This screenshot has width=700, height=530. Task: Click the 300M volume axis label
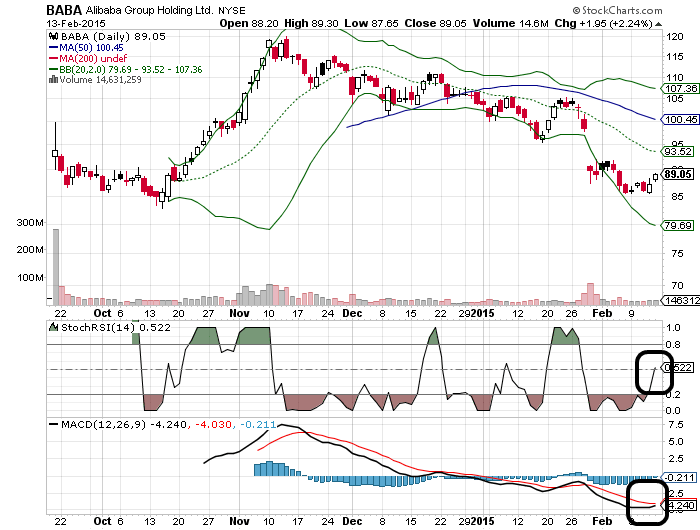click(x=30, y=222)
